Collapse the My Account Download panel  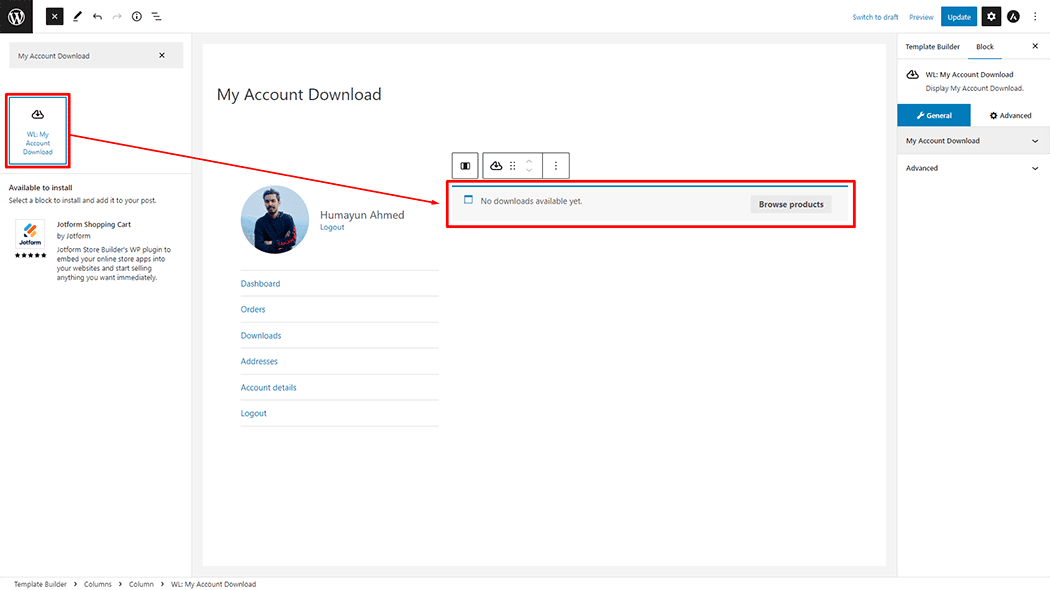point(1034,140)
